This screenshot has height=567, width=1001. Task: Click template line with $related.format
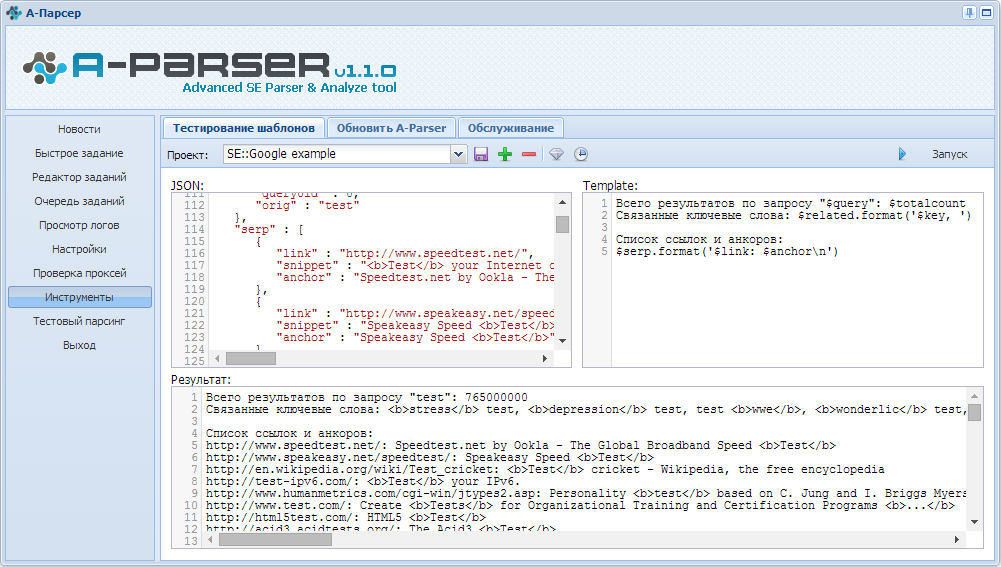[793, 216]
